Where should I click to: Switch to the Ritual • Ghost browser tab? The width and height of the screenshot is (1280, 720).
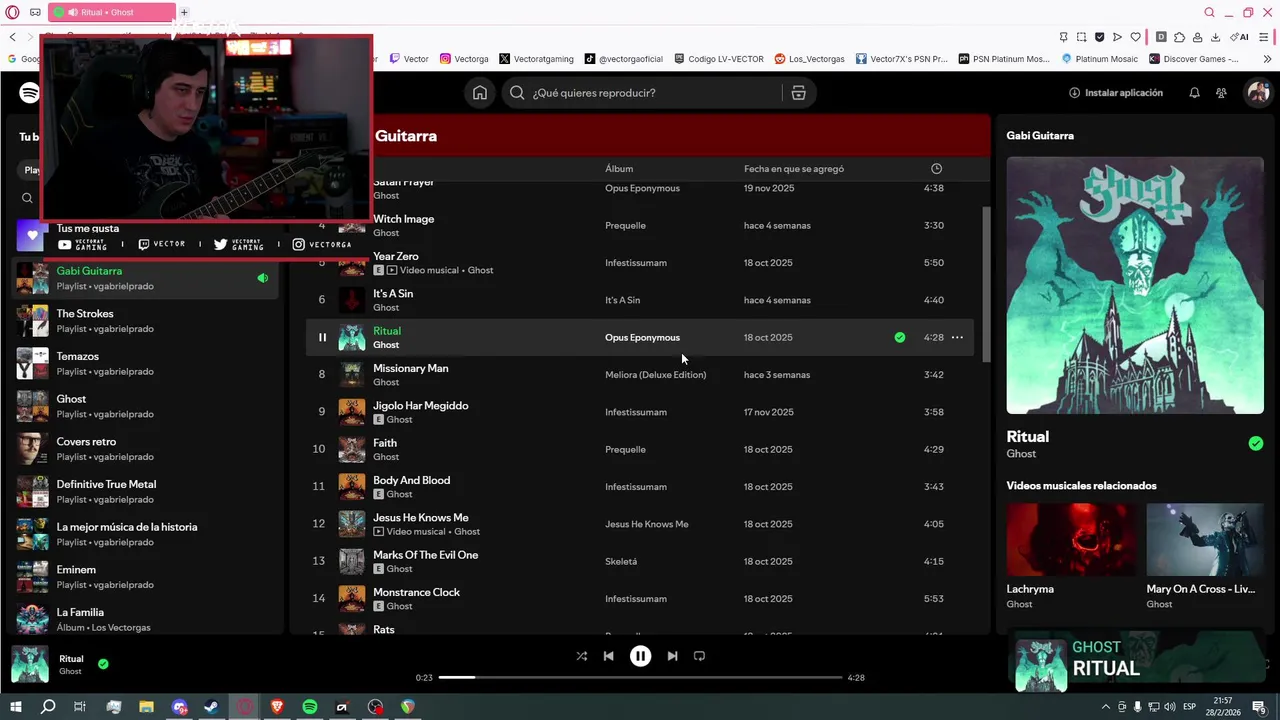pos(112,12)
